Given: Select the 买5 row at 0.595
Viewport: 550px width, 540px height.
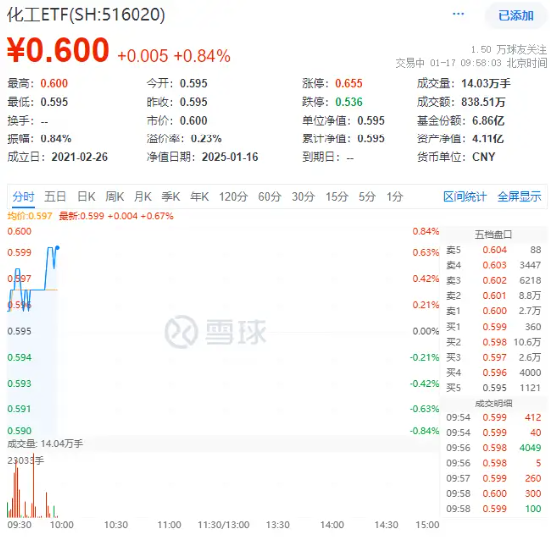Looking at the screenshot, I should click(494, 388).
